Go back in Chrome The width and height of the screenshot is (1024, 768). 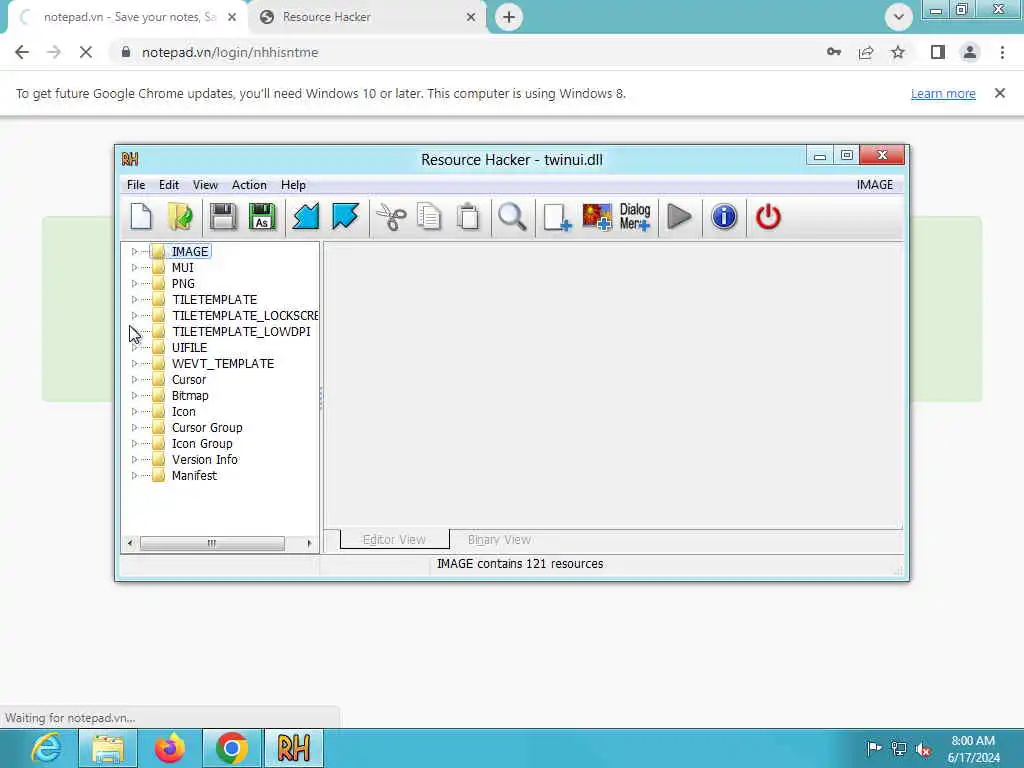(22, 52)
